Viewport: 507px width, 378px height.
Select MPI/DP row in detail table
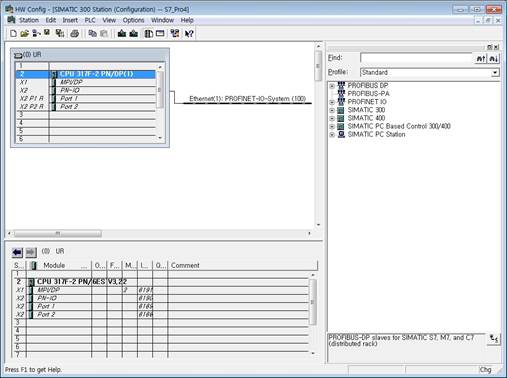tap(161, 290)
